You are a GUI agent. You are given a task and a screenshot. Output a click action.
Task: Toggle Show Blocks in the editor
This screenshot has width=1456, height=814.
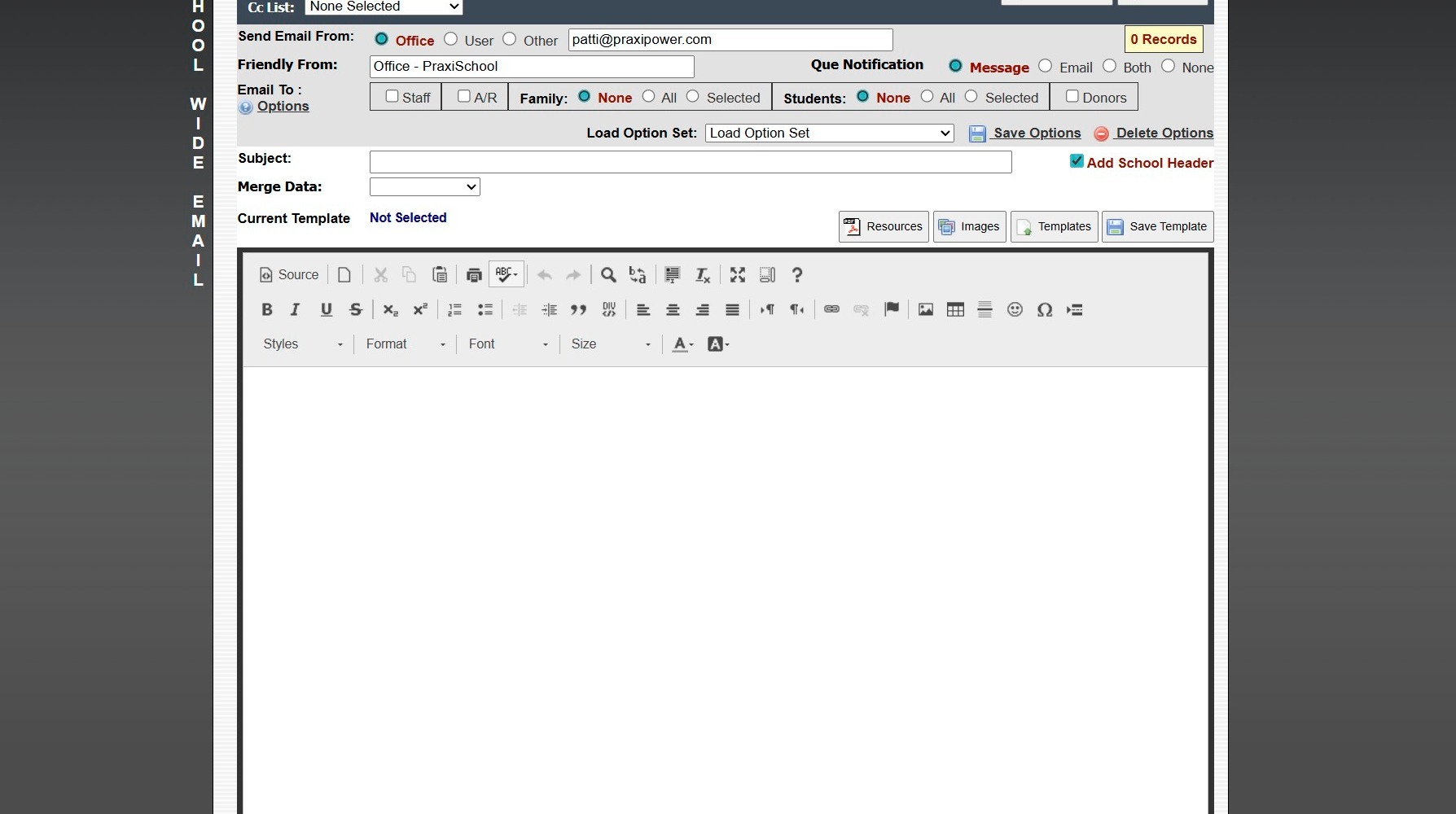pyautogui.click(x=767, y=275)
